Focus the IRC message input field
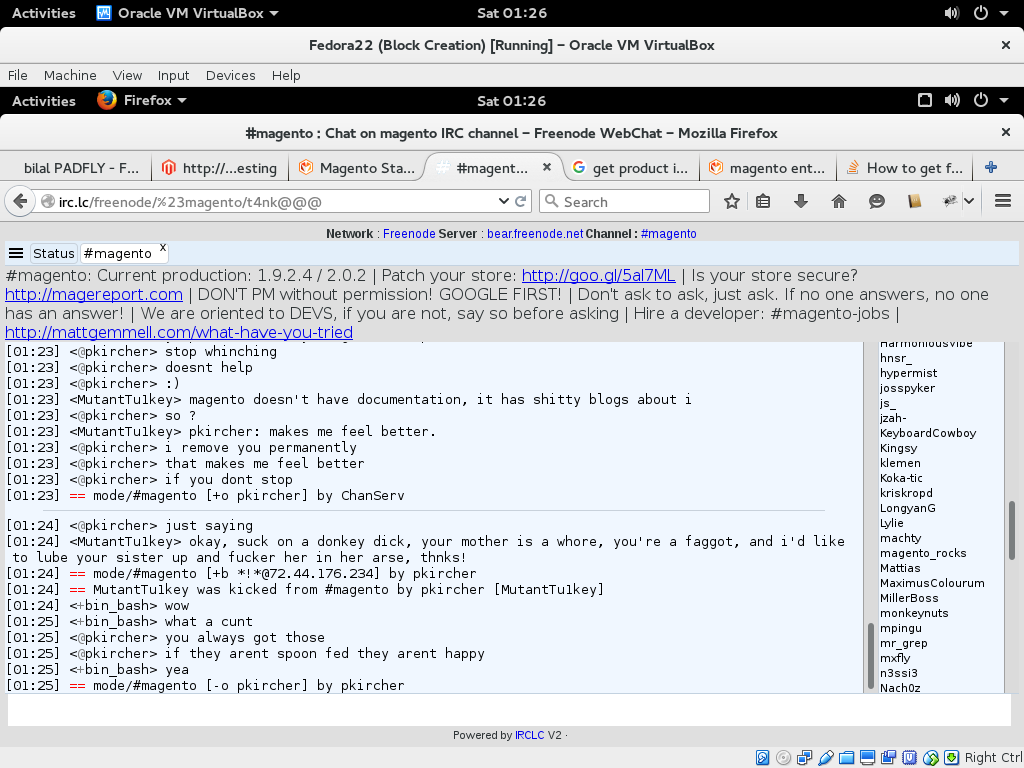Viewport: 1024px width, 768px height. coord(509,709)
